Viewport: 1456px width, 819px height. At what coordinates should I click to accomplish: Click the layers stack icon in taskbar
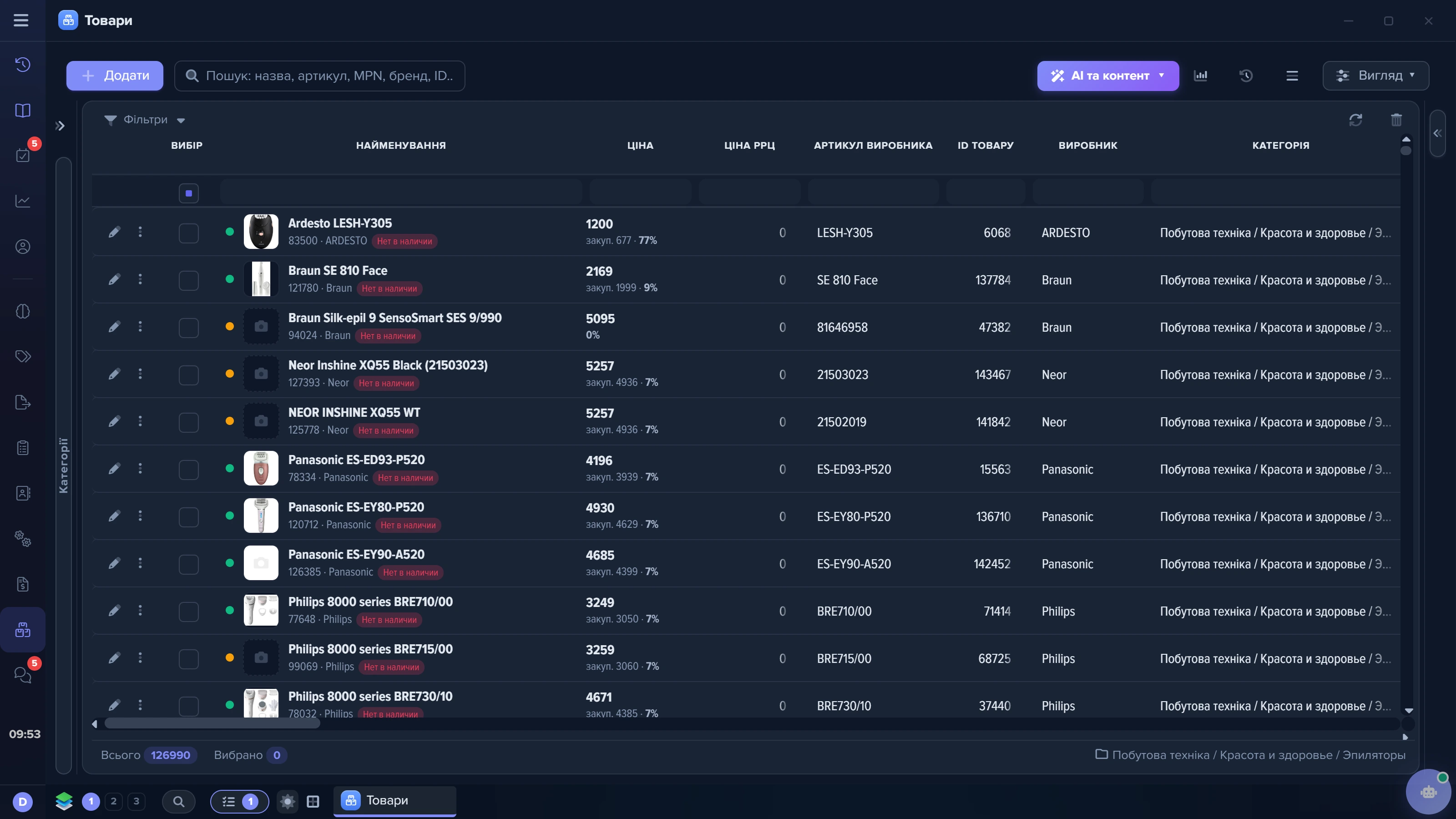[64, 801]
